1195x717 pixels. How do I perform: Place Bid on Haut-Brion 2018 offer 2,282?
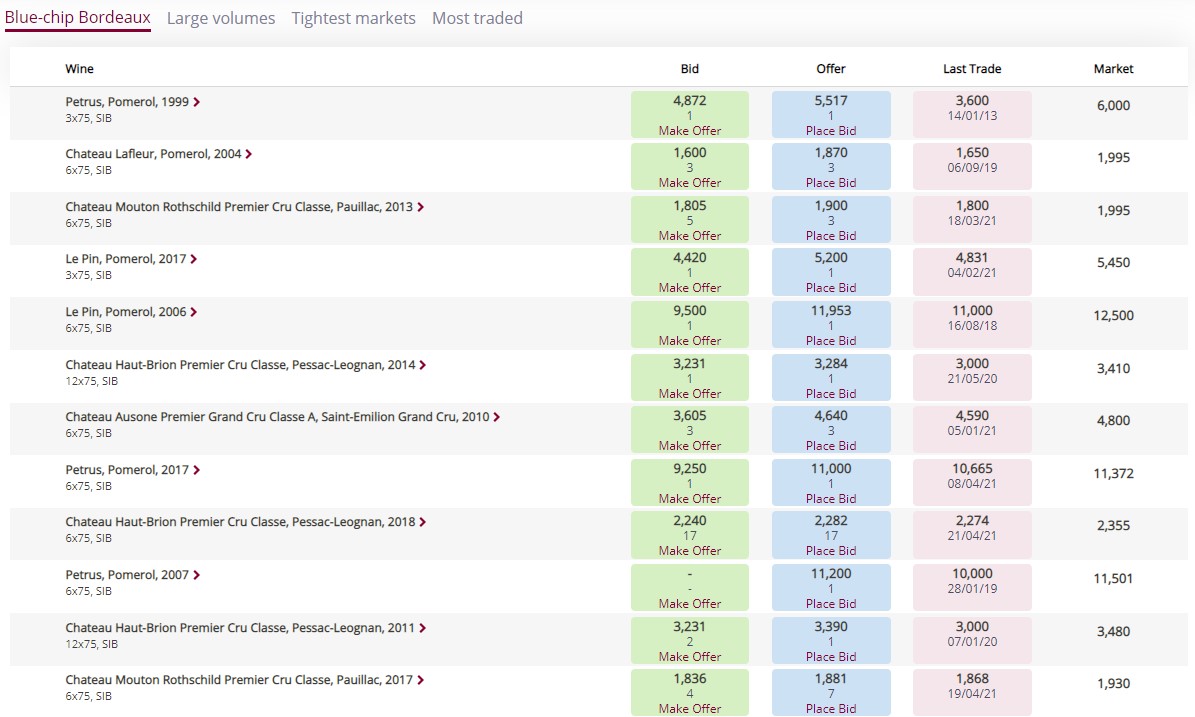(831, 551)
